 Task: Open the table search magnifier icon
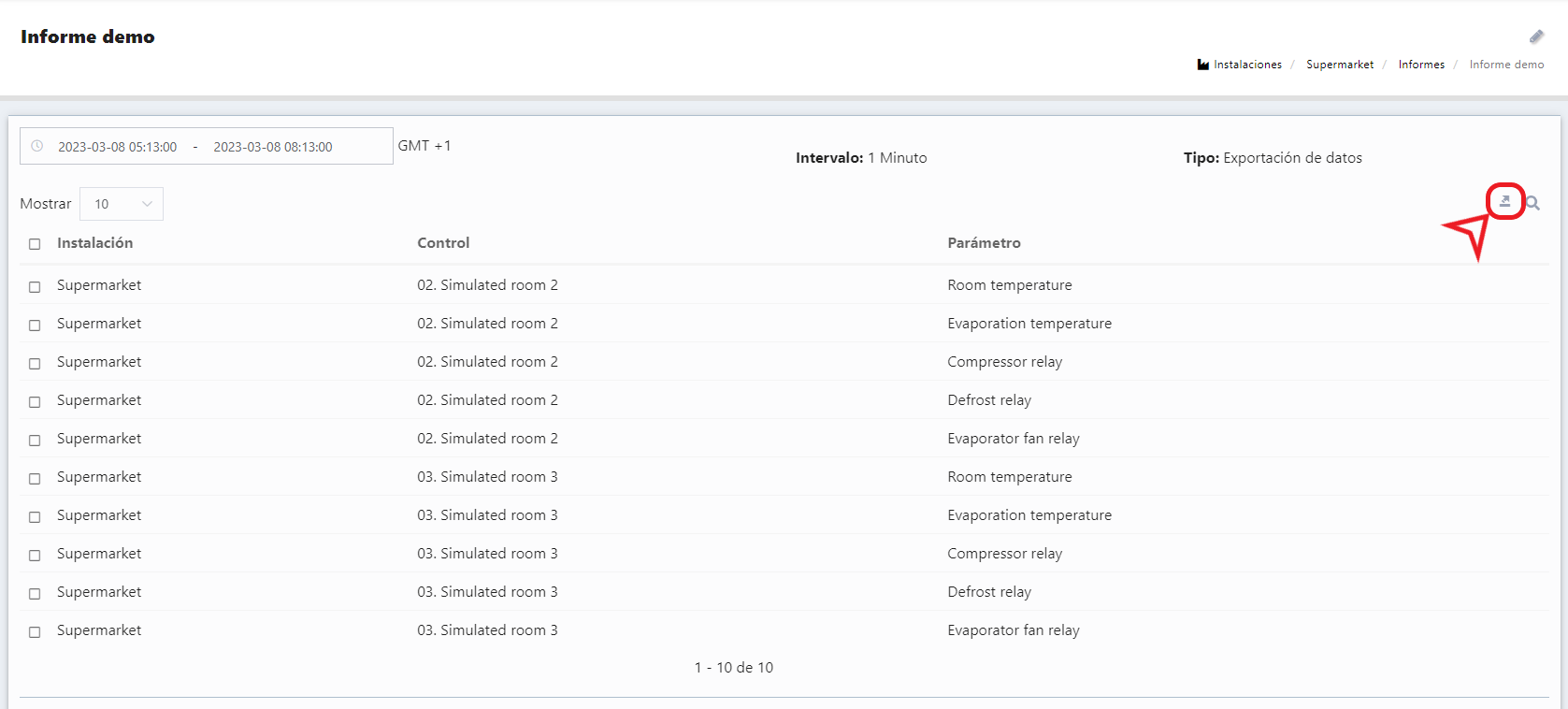click(x=1532, y=203)
